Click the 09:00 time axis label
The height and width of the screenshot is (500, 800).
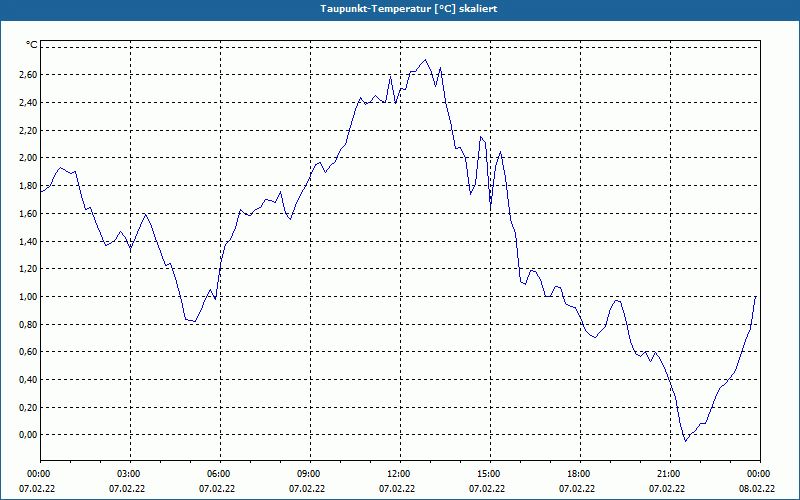(x=310, y=474)
